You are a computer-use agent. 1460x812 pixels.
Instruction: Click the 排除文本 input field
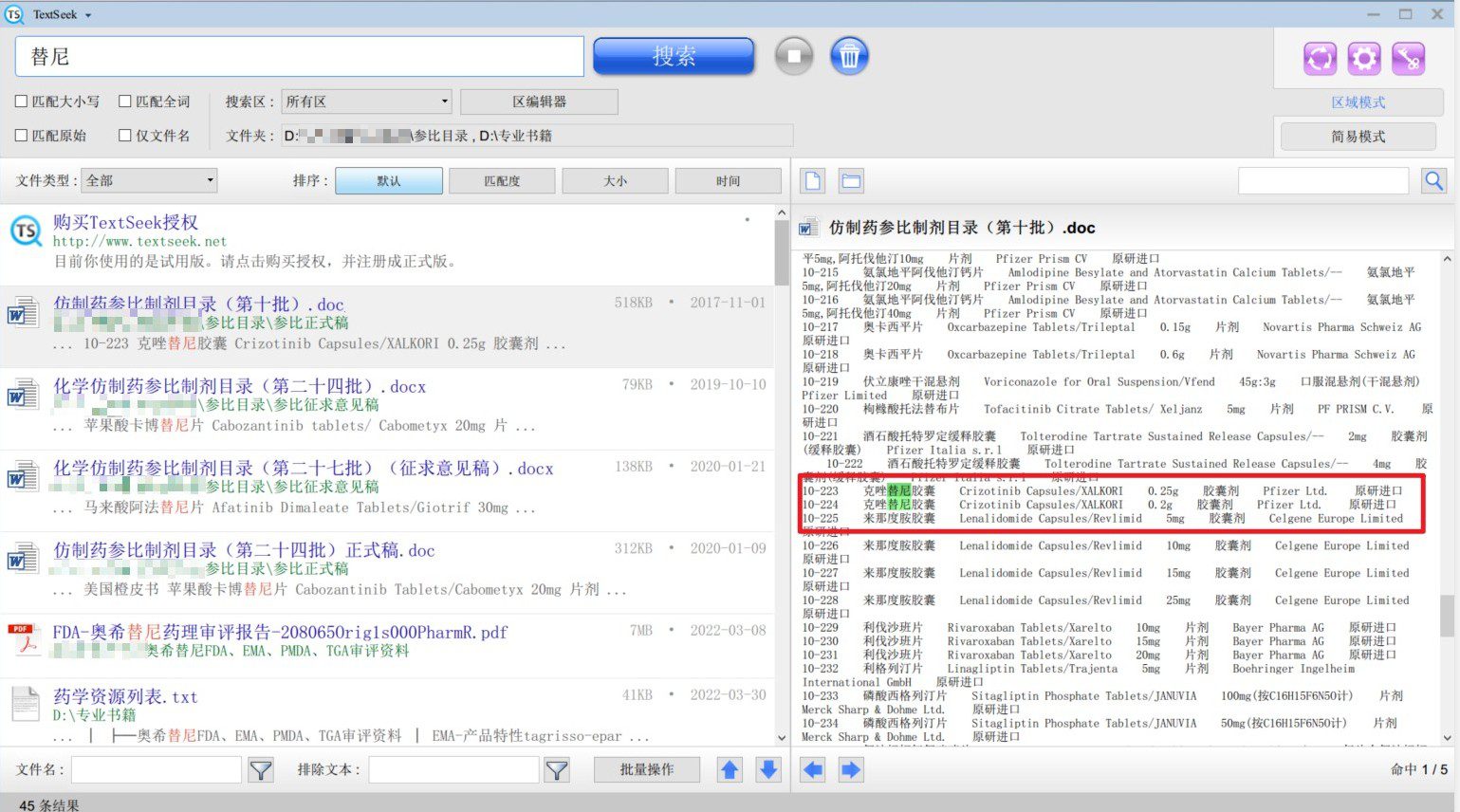click(x=453, y=769)
